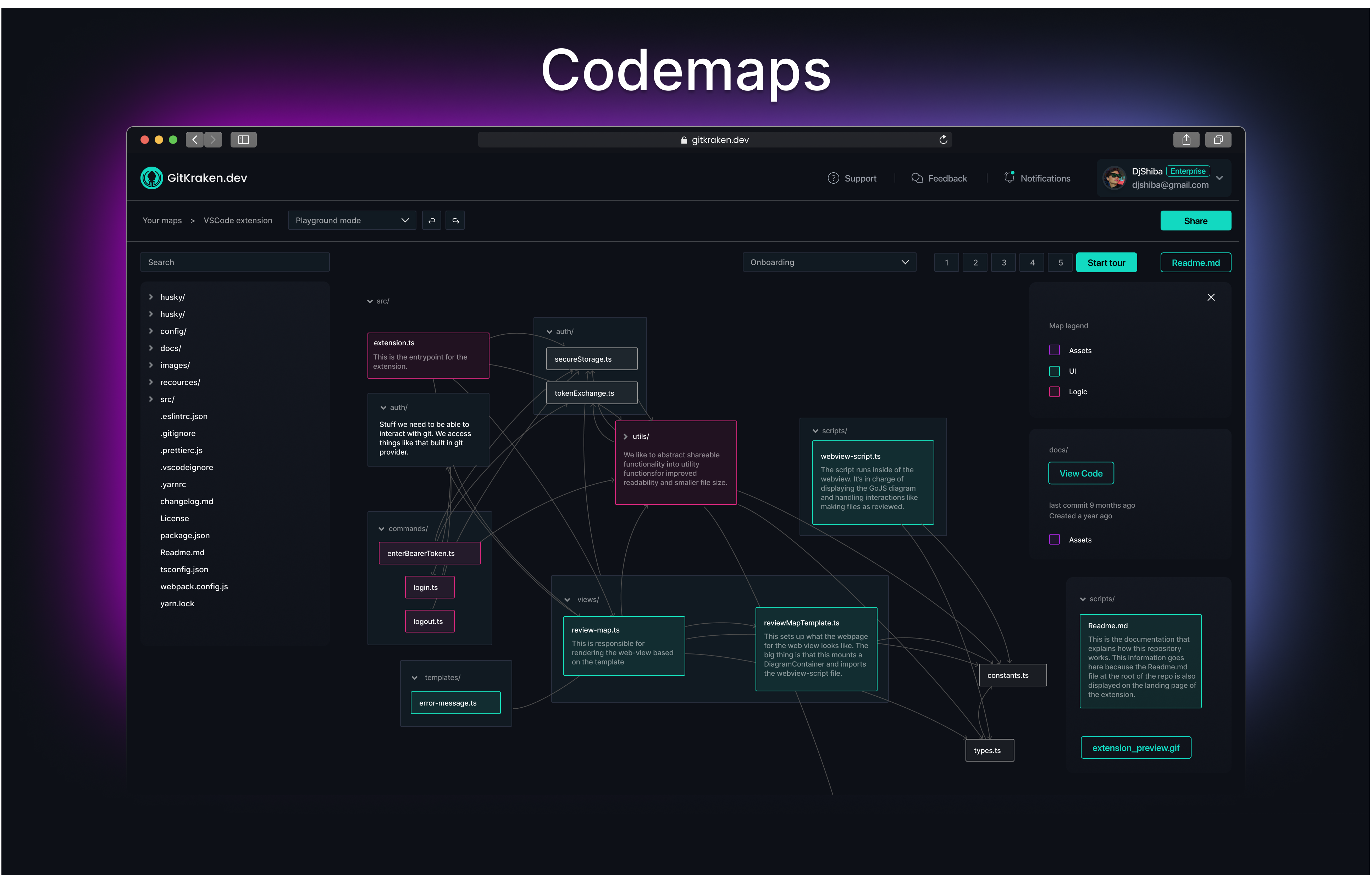Go to tour step 3

[1003, 263]
